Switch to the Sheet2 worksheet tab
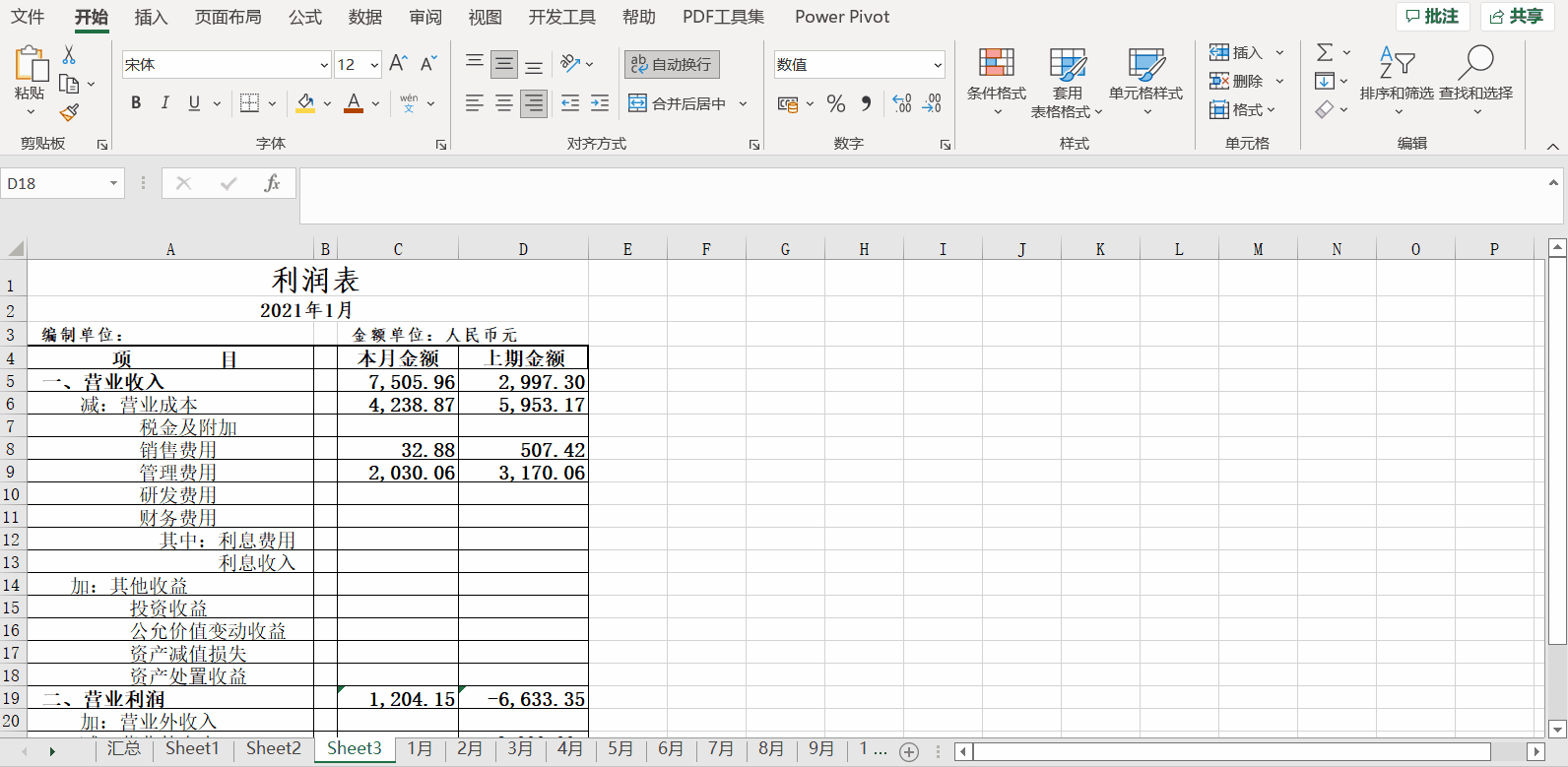This screenshot has height=767, width=1568. tap(273, 748)
